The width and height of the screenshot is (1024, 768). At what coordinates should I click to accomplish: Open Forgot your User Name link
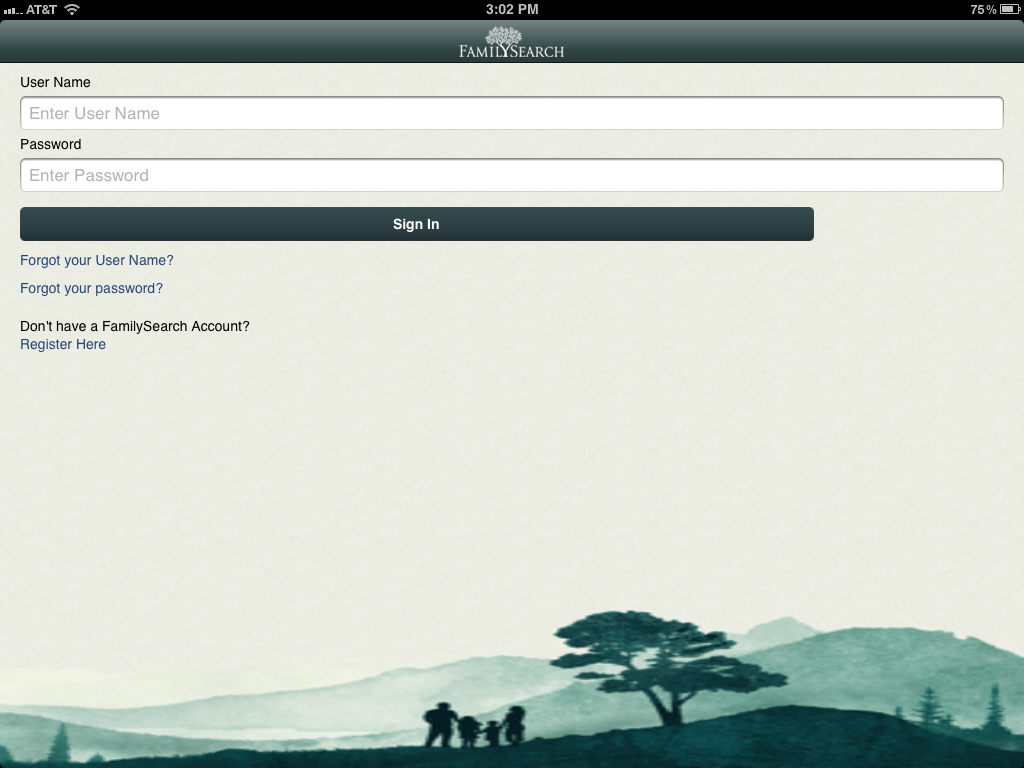coord(96,260)
